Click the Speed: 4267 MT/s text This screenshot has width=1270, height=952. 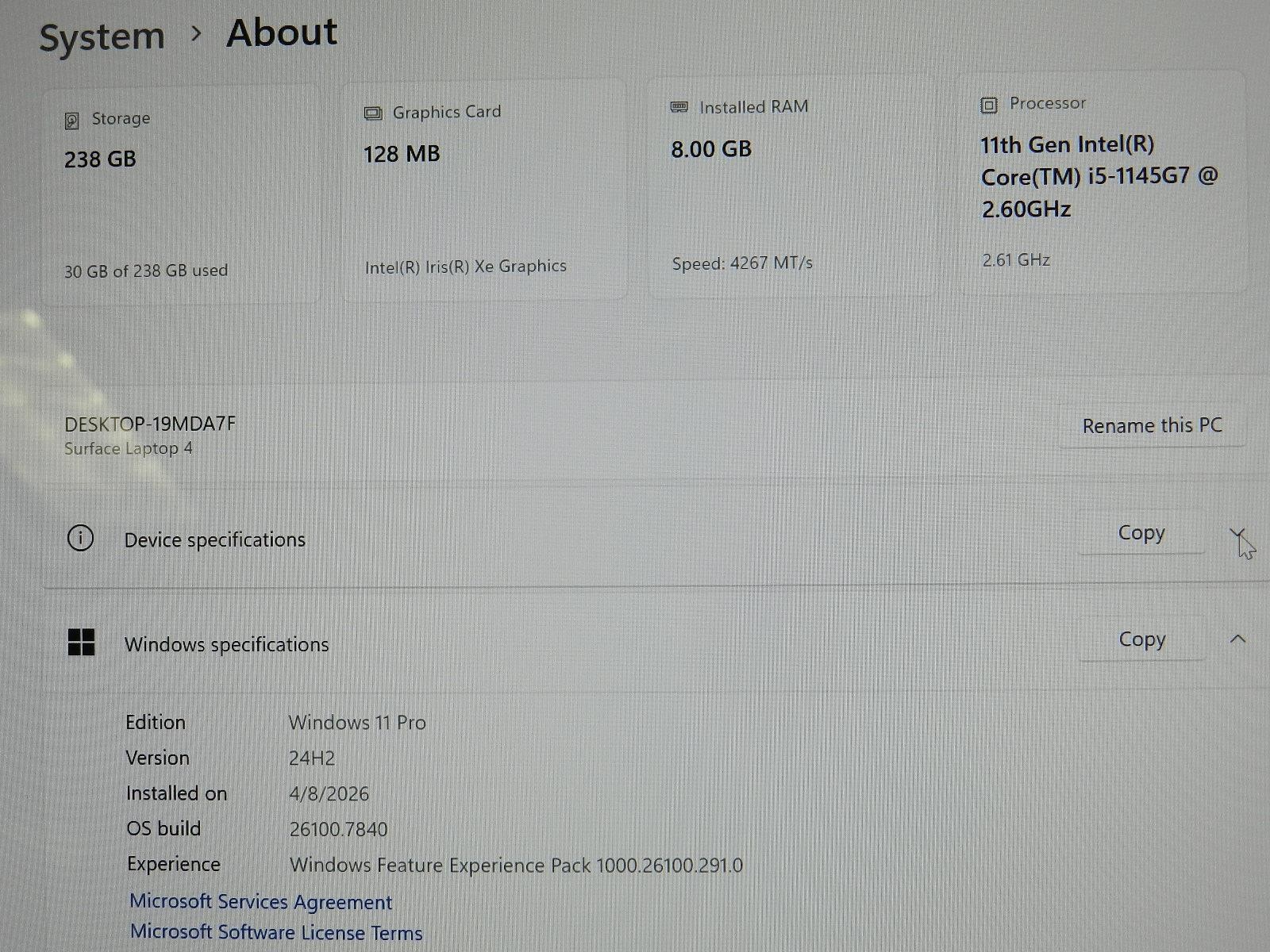pos(742,263)
